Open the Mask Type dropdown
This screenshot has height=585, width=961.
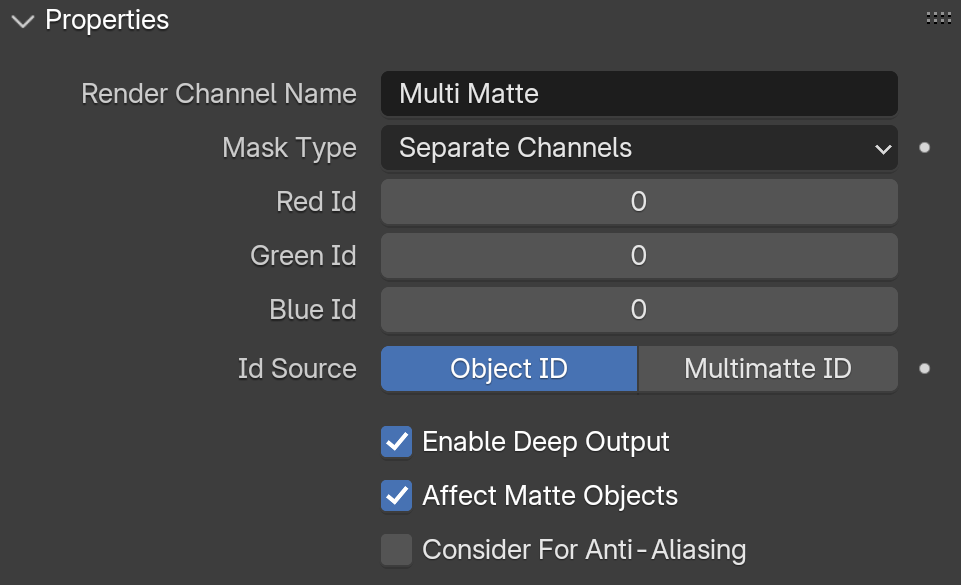[639, 148]
